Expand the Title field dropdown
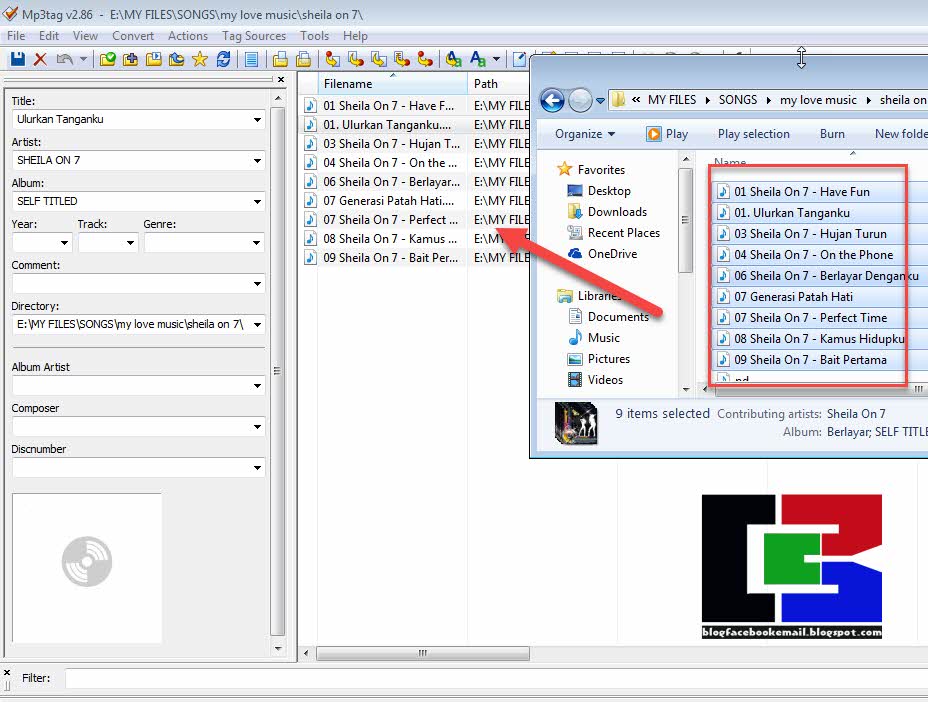 [257, 120]
